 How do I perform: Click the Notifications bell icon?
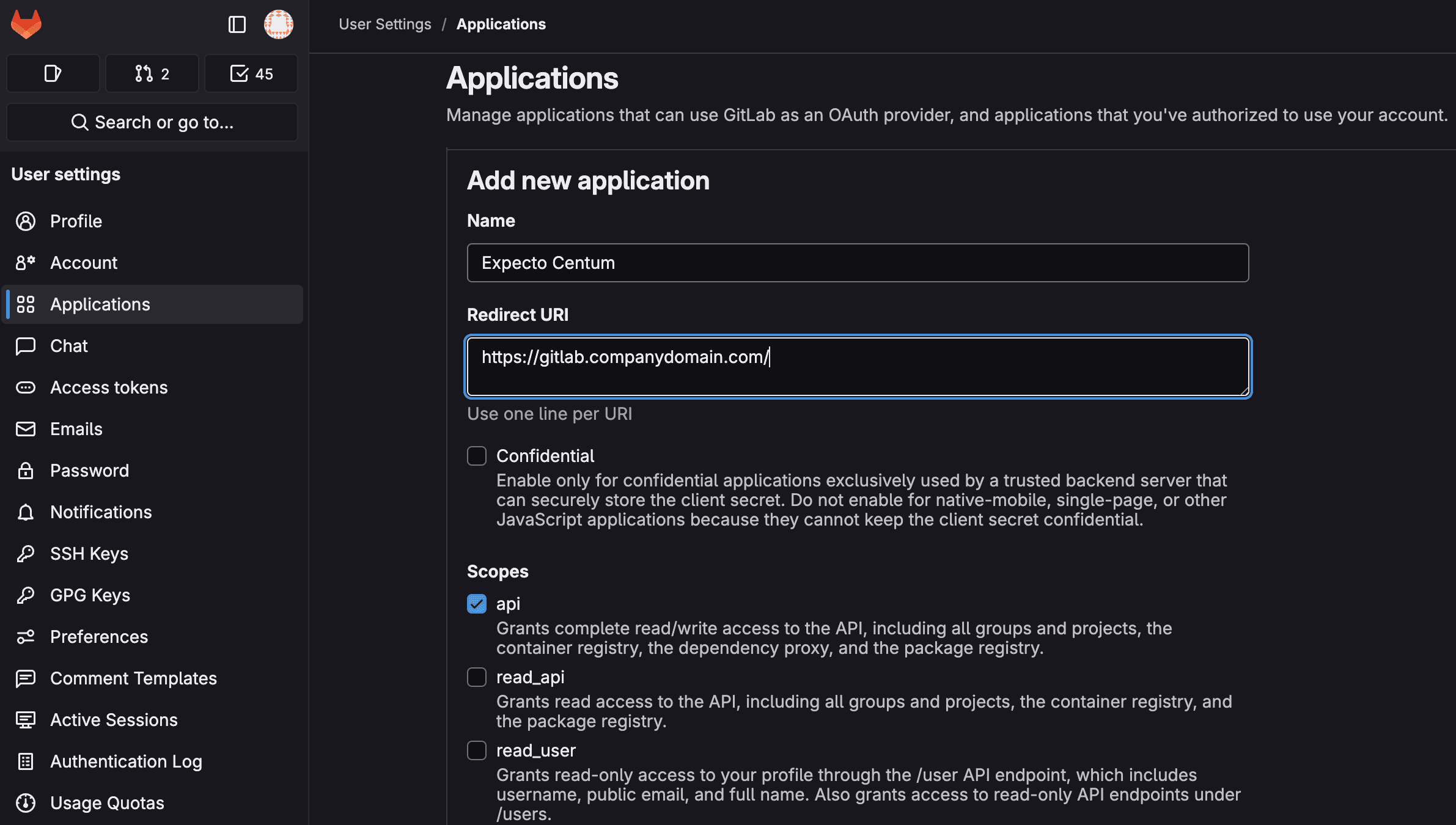click(x=26, y=512)
